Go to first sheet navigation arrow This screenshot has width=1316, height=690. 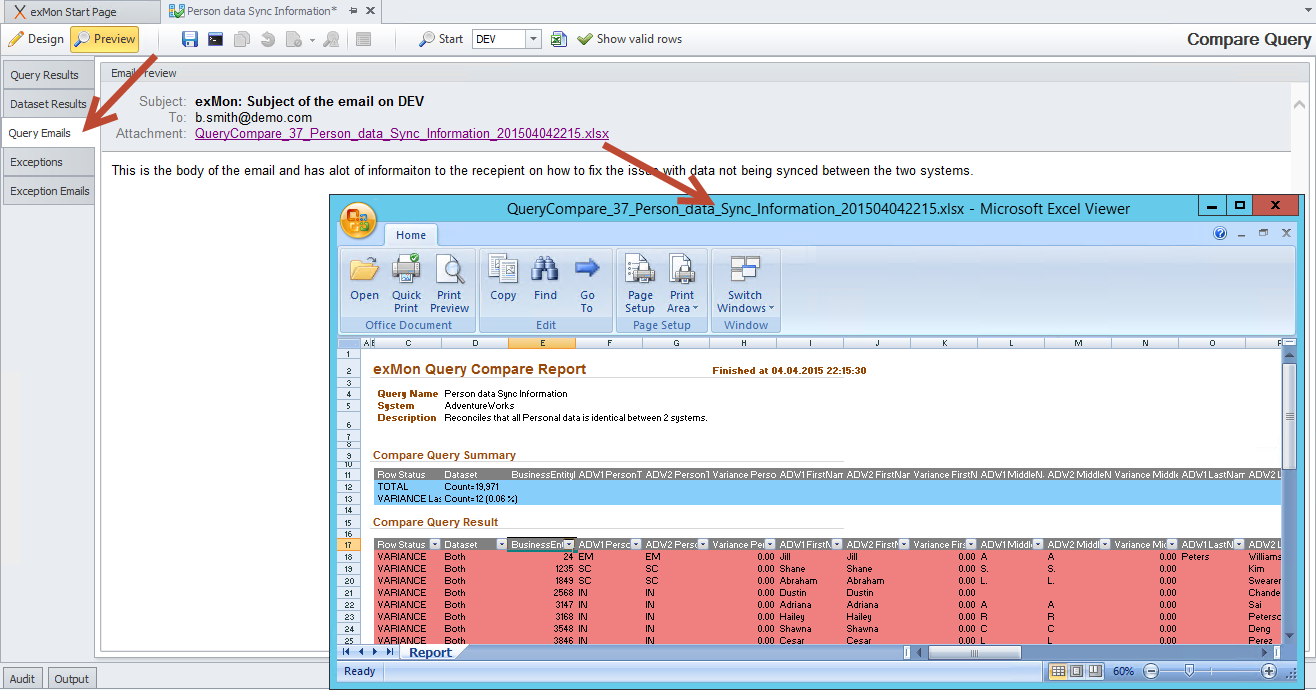(346, 652)
